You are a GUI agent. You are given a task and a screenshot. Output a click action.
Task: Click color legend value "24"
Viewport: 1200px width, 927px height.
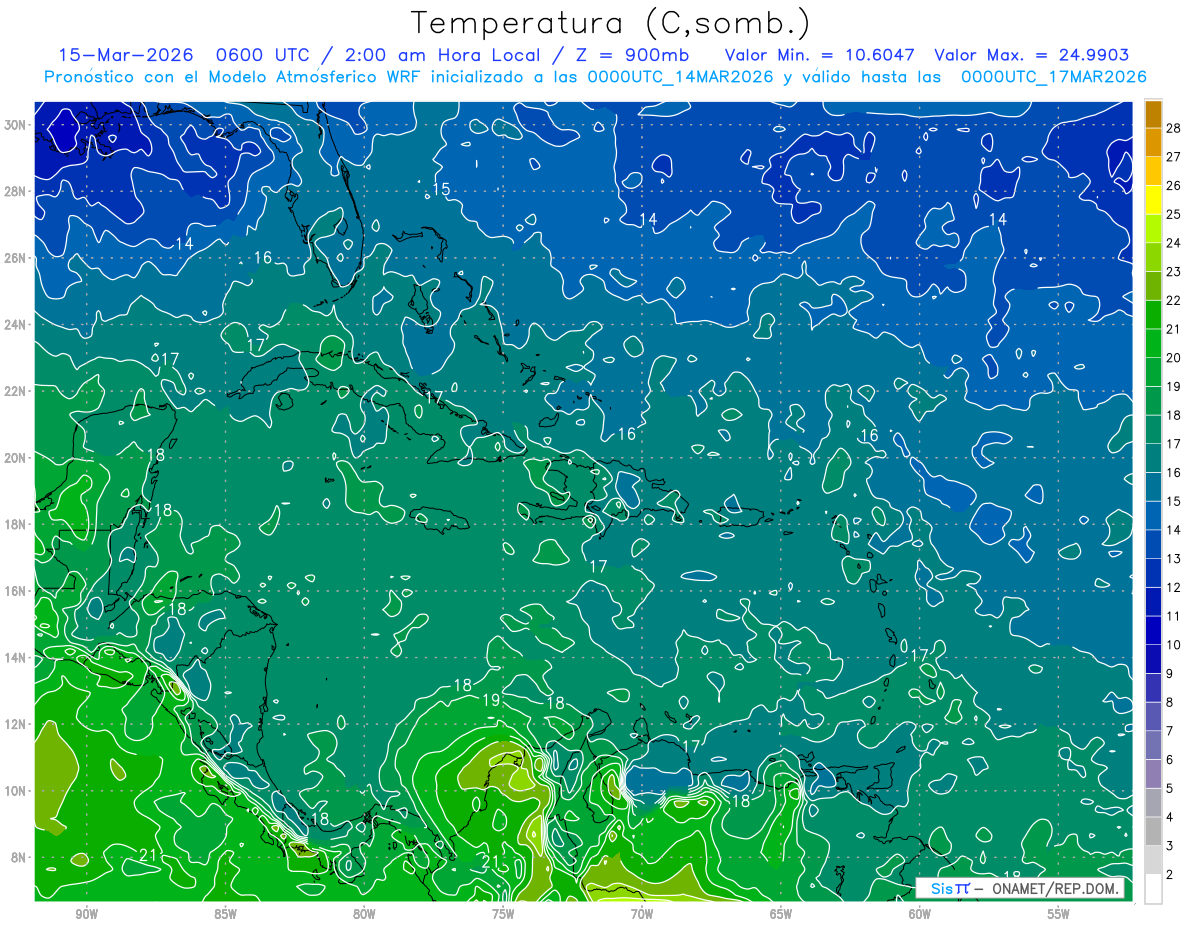1174,243
